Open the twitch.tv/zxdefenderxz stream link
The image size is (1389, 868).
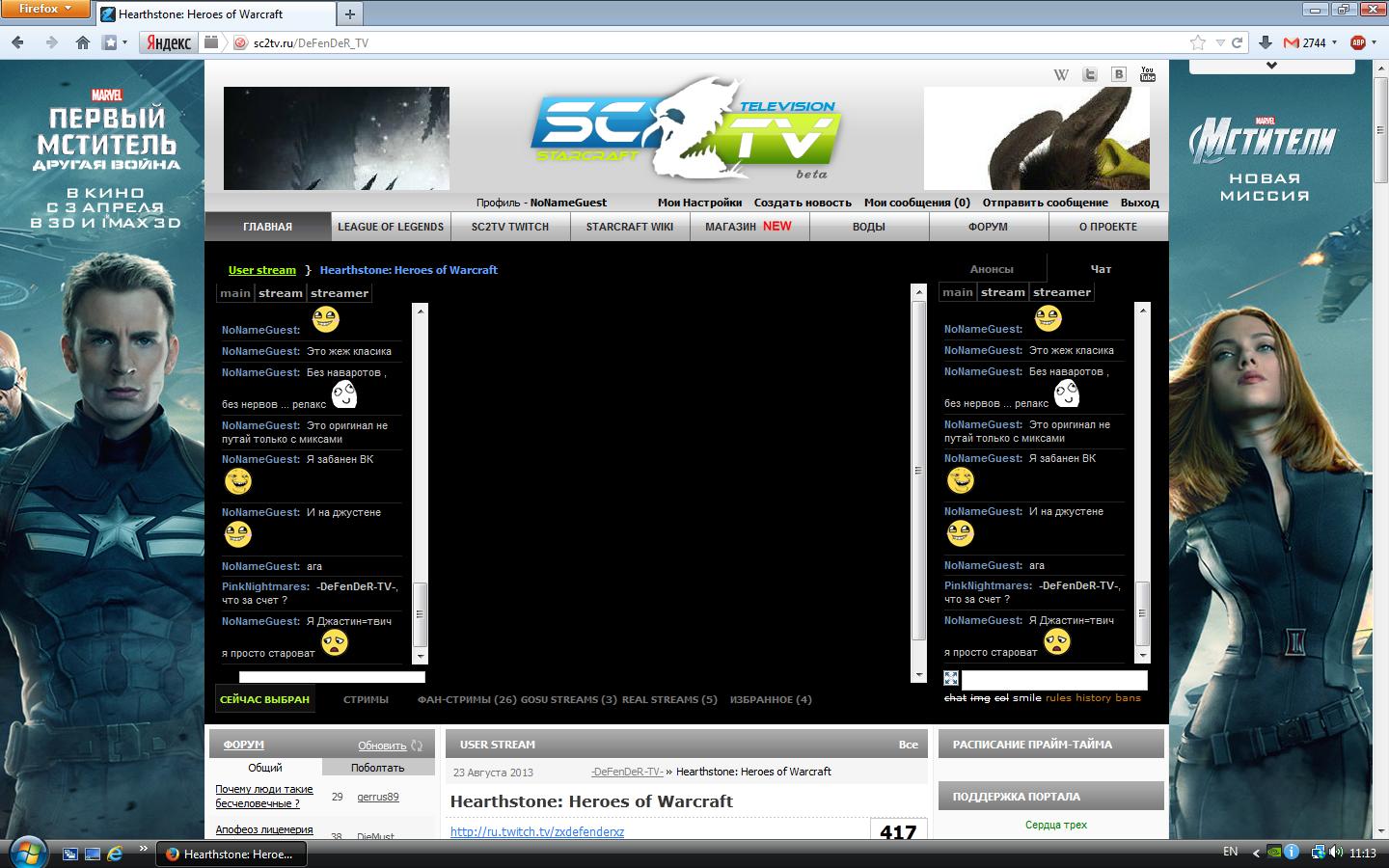tap(537, 831)
